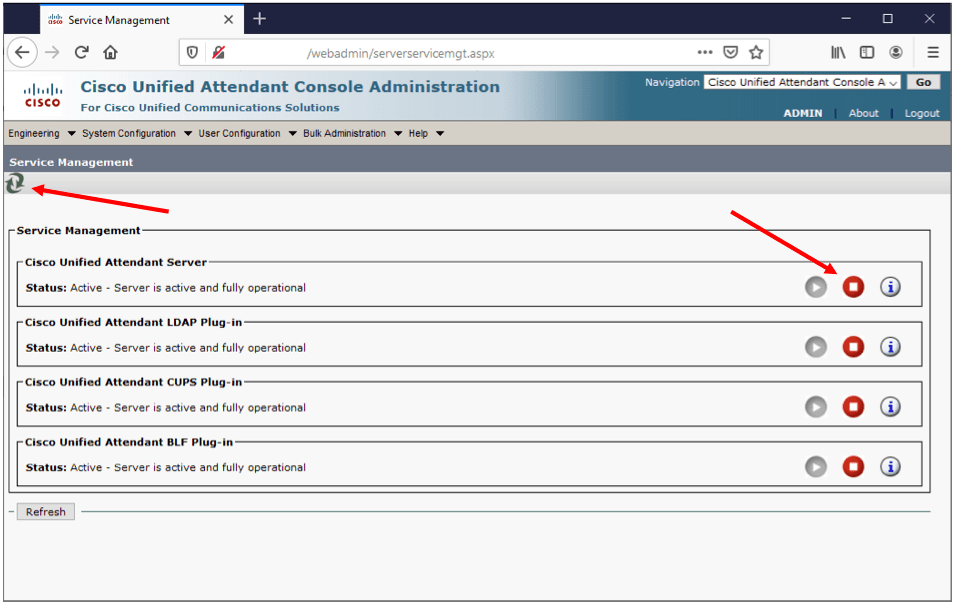Stop the LDAP Plug-in service

[853, 347]
